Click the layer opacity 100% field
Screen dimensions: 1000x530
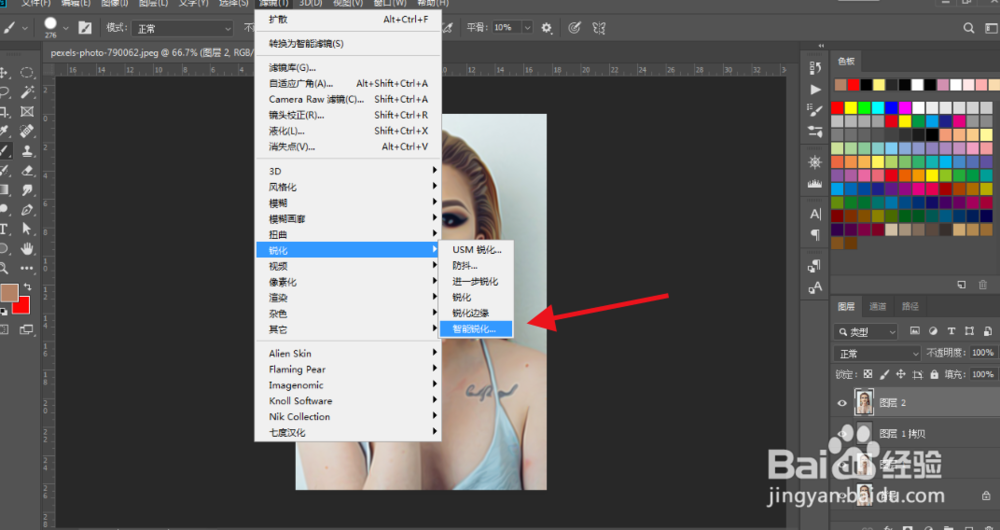pos(983,353)
